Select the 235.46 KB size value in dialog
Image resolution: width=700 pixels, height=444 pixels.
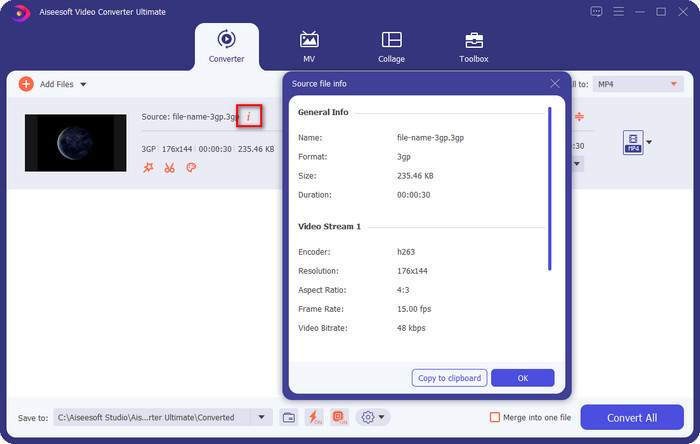[415, 176]
